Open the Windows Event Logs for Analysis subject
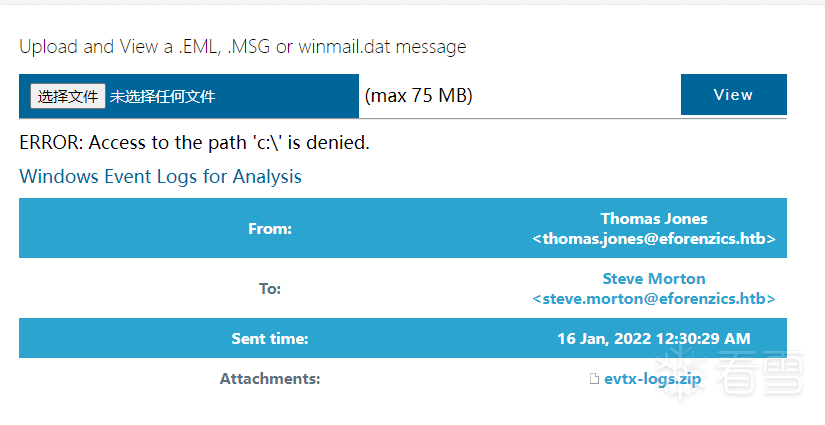 [160, 177]
